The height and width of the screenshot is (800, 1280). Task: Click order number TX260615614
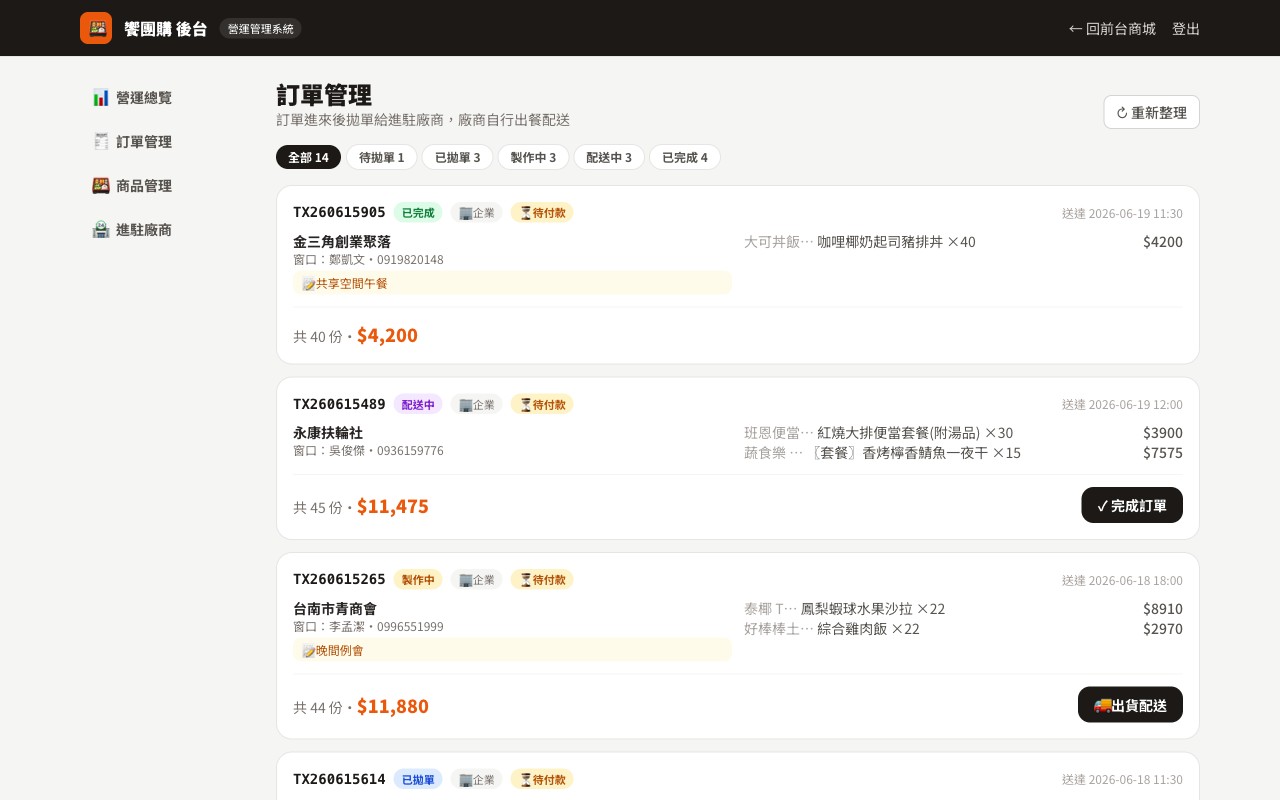339,779
